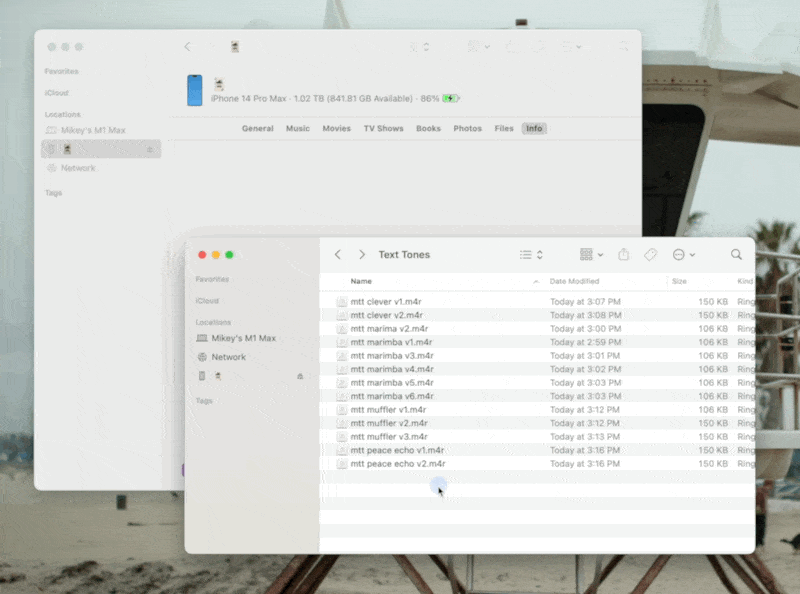
Task: Sort files by the Size column header
Action: (679, 281)
